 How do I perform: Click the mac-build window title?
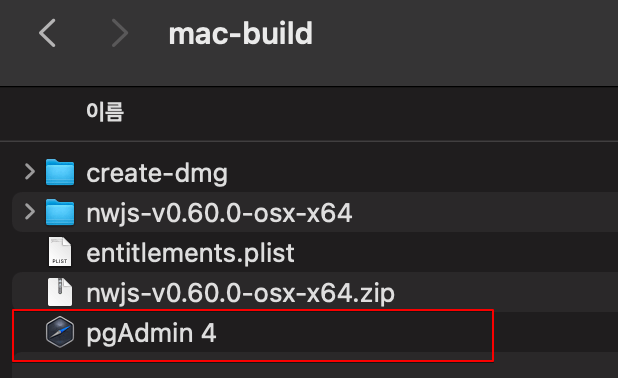(240, 34)
